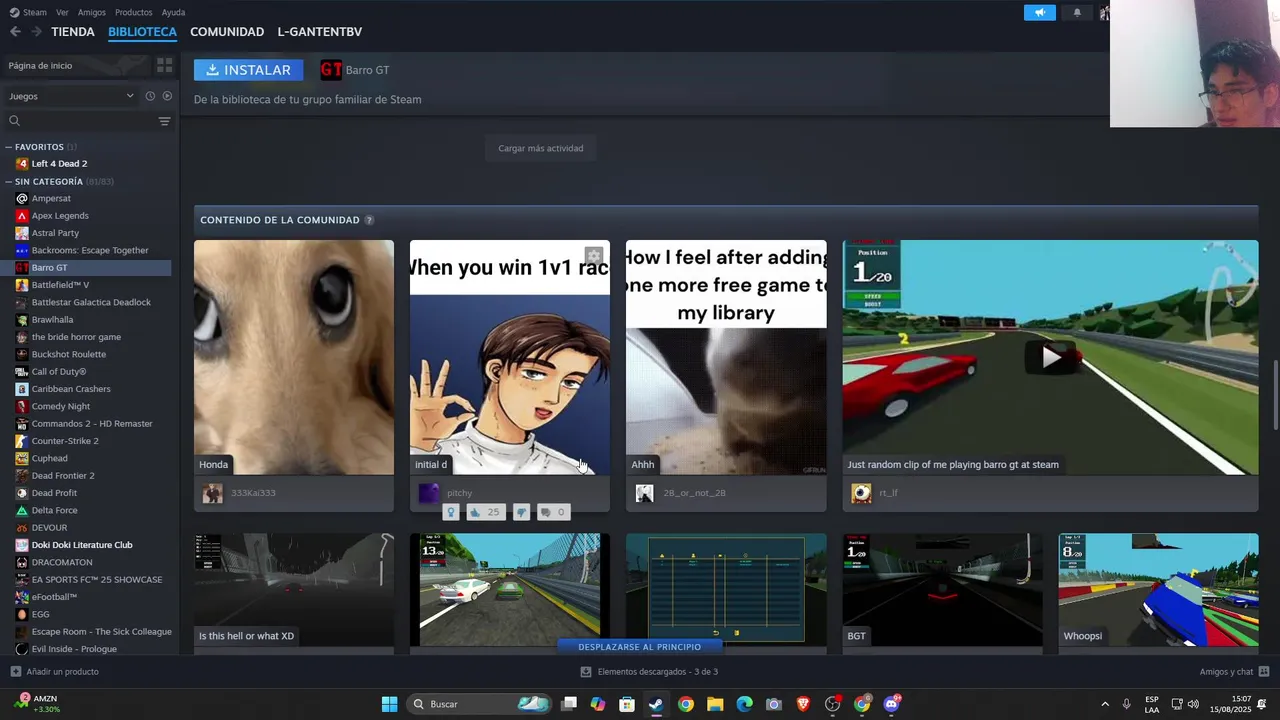1280x720 pixels.
Task: Open the BGT screenshot thumbnail
Action: tap(942, 590)
